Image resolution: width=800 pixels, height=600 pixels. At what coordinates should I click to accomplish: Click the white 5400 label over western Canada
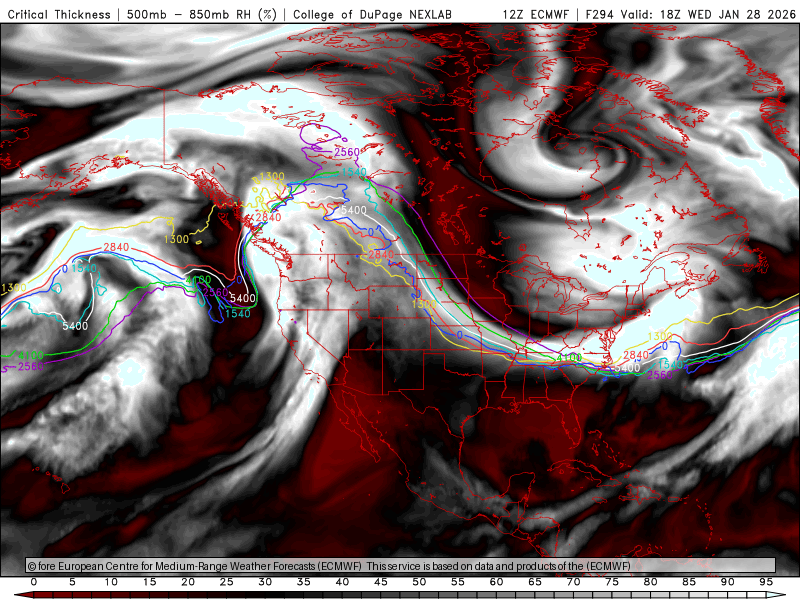click(354, 210)
